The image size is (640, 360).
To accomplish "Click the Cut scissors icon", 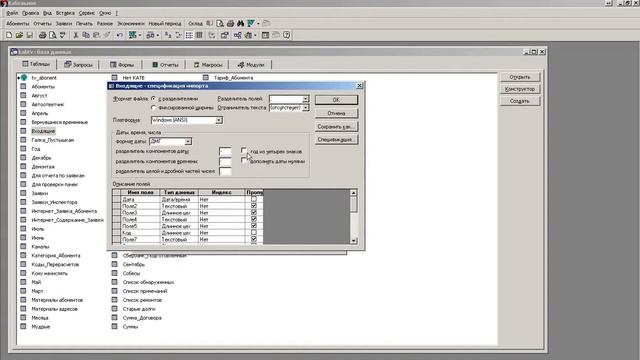I will click(76, 36).
